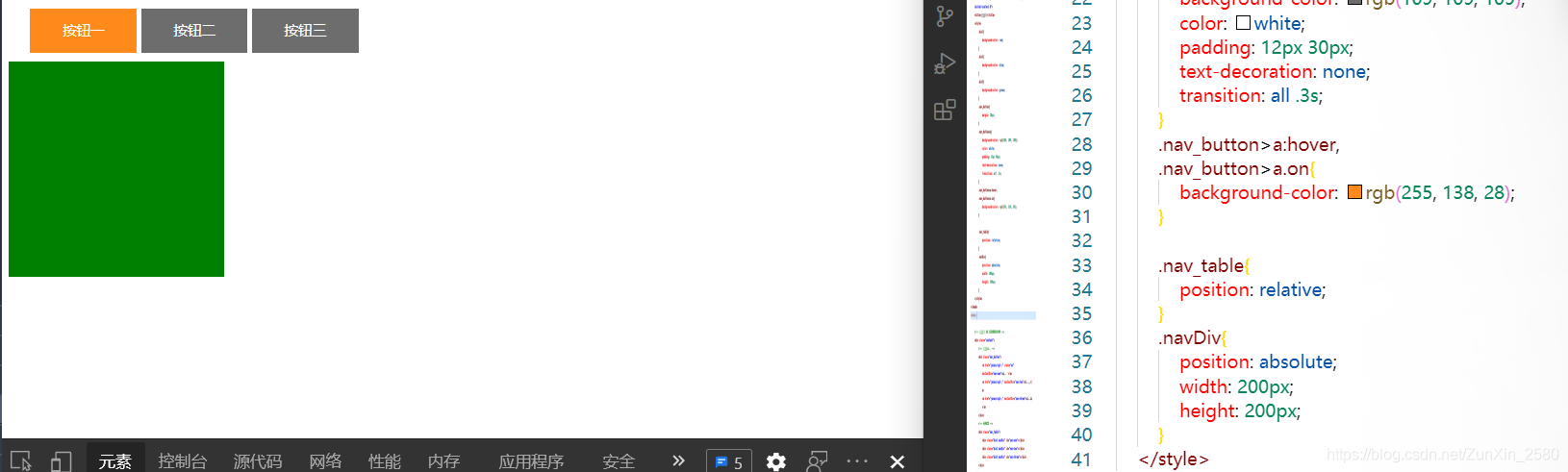The width and height of the screenshot is (1568, 472).
Task: Click '.navDiv' selector text
Action: 1191,337
